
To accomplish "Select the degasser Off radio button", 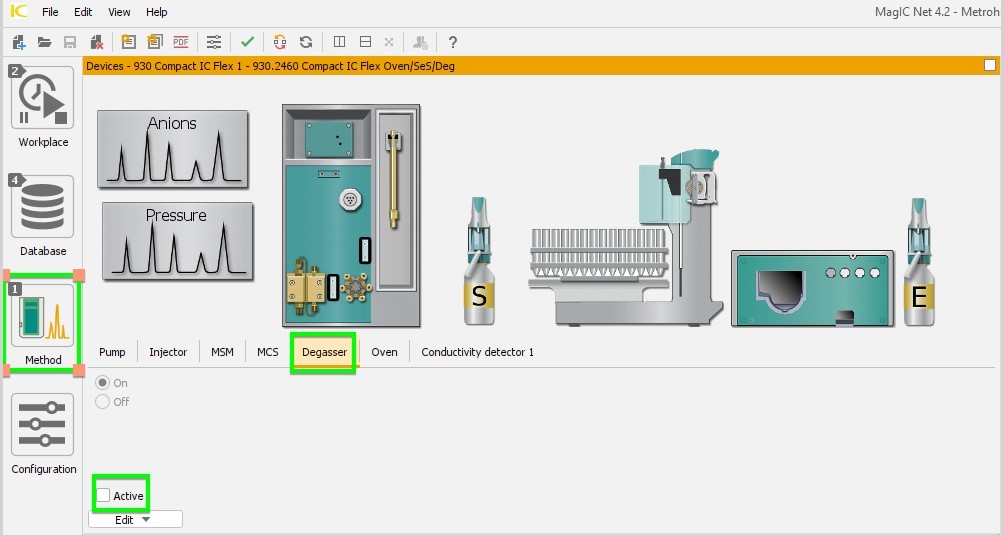I will [x=102, y=402].
